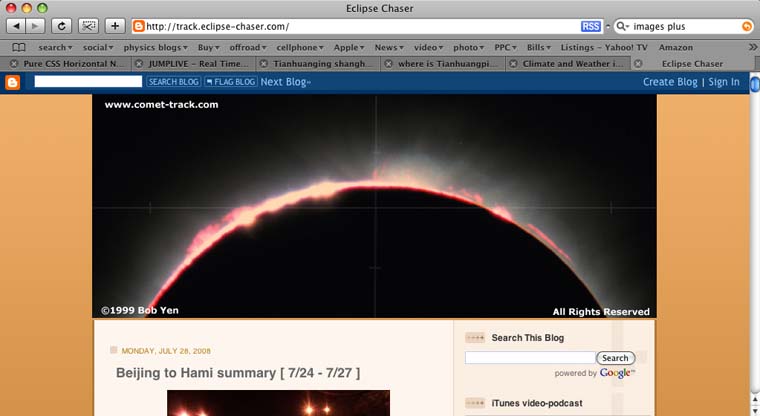Go to Next Blog link
Screen dimensions: 760x416
[285, 82]
